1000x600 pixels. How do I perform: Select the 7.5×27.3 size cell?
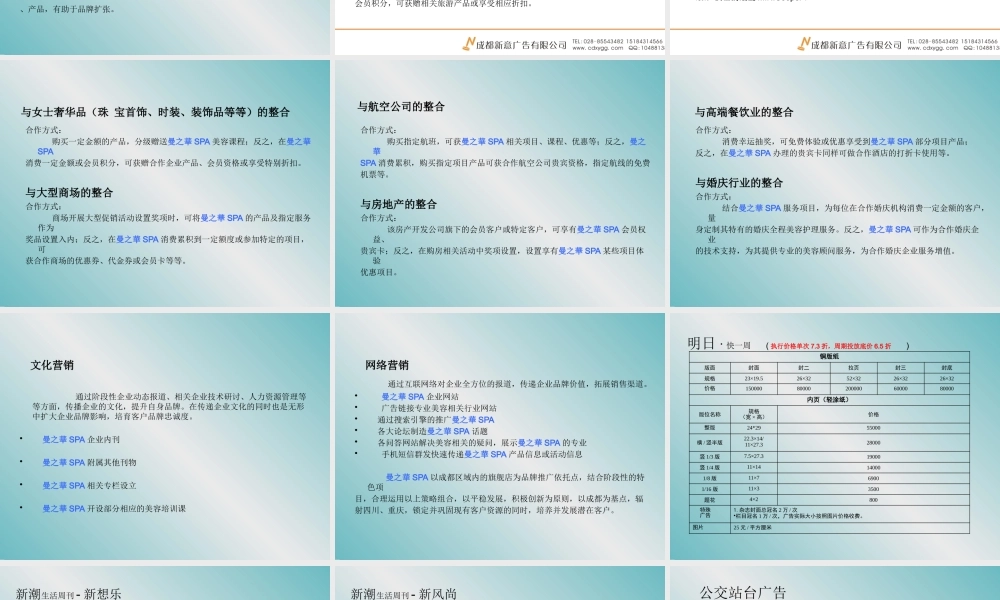[x=754, y=457]
